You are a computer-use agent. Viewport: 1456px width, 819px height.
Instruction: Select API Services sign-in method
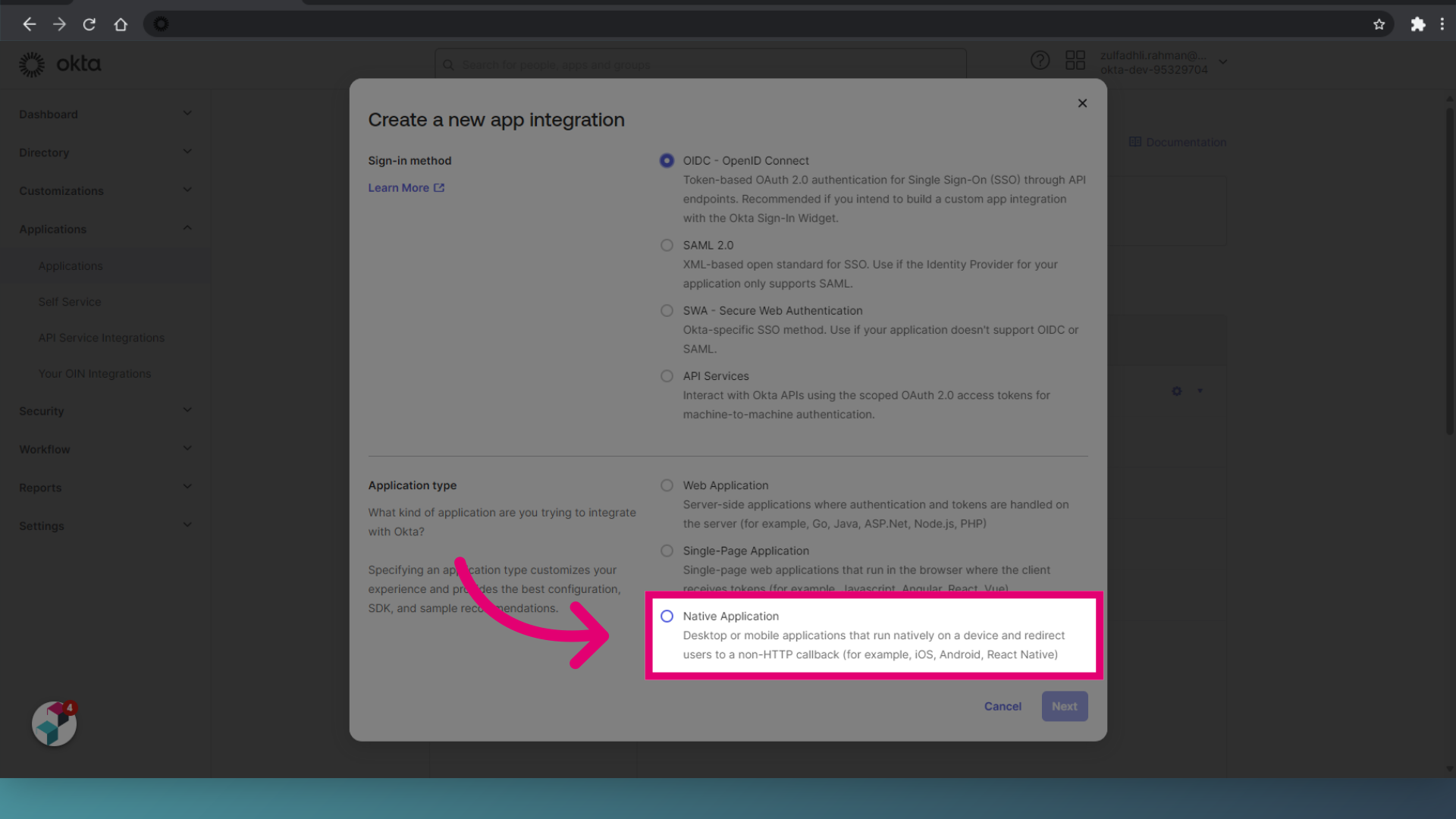coord(667,376)
